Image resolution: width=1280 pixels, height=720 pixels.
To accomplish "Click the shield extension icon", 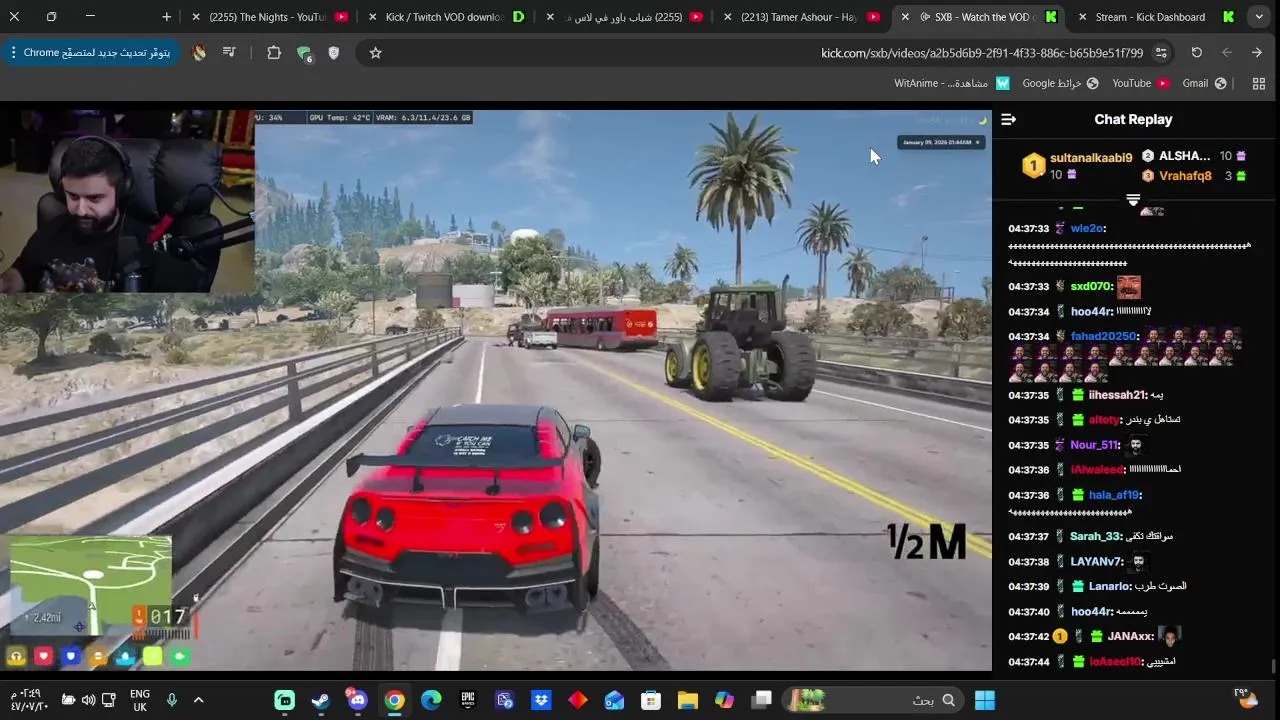I will (334, 53).
